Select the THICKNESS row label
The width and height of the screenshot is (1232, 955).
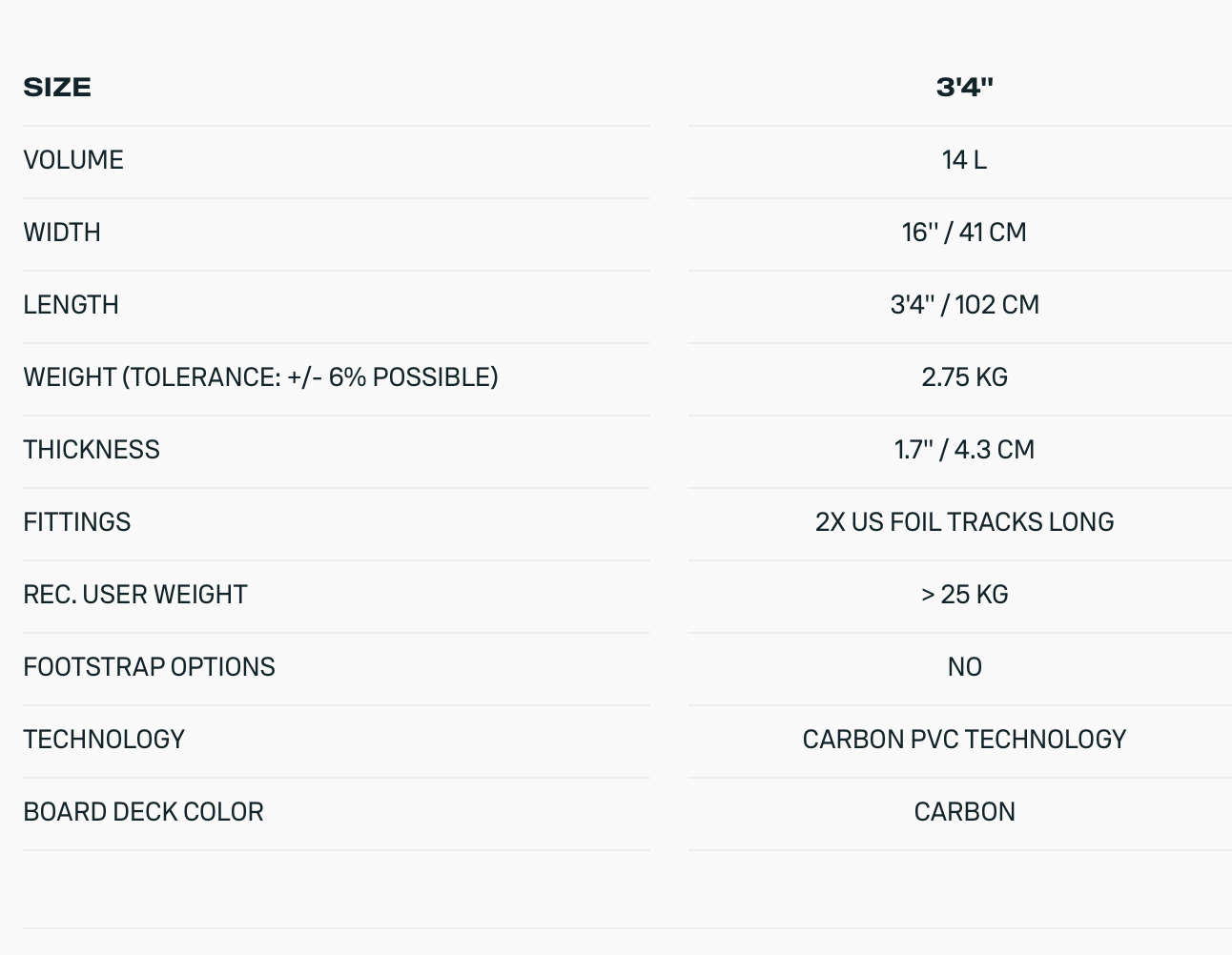92,450
